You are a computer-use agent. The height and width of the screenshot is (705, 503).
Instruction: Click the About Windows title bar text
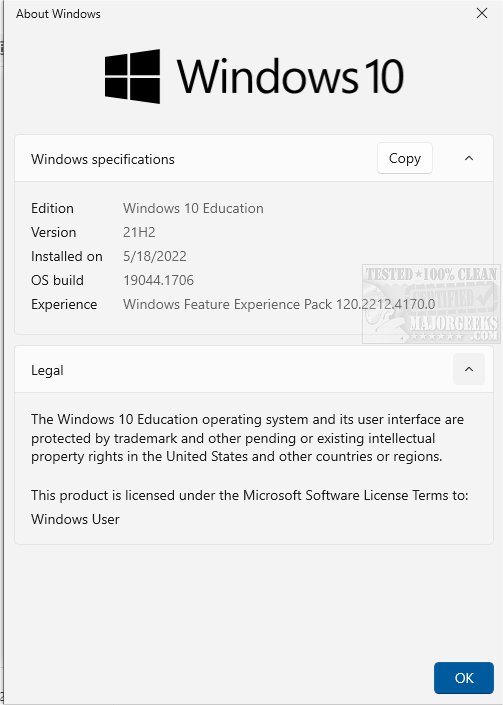point(58,14)
